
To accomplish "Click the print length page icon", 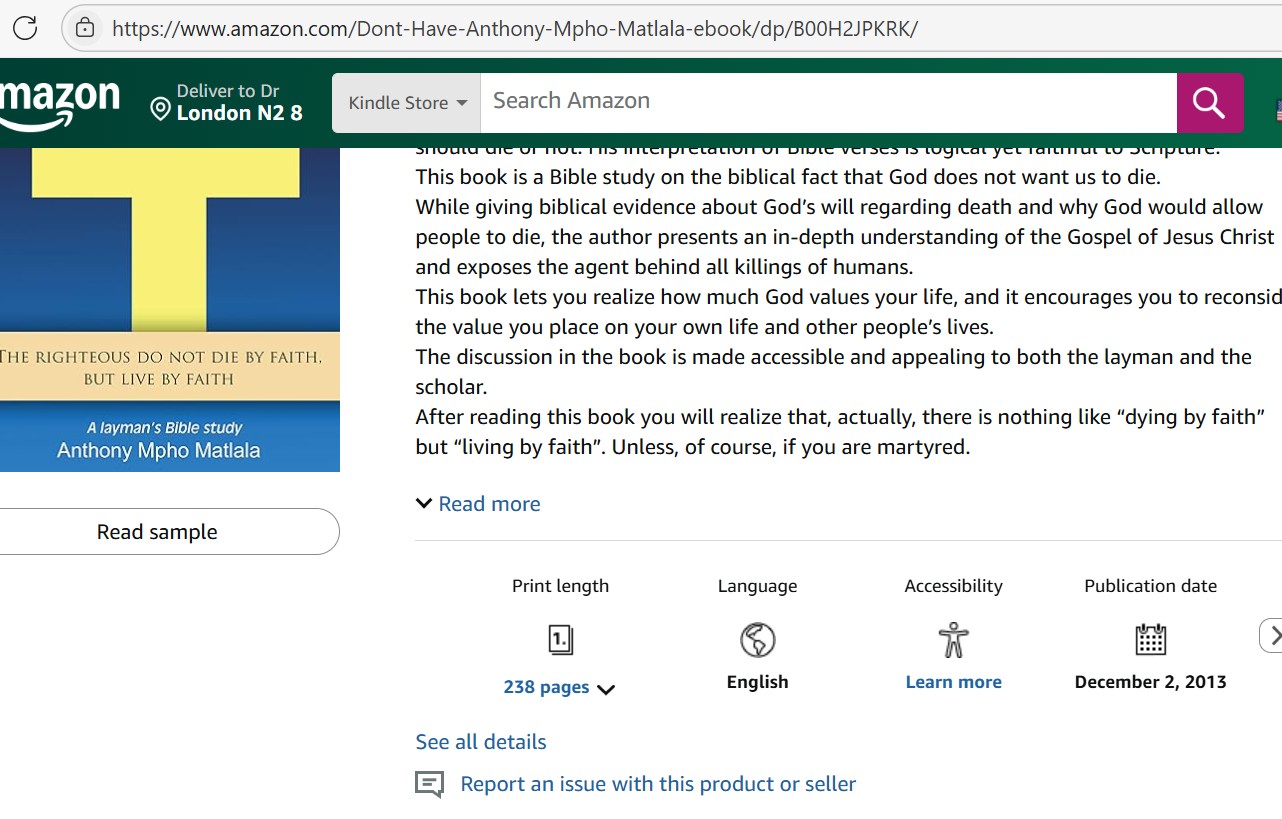I will 561,640.
